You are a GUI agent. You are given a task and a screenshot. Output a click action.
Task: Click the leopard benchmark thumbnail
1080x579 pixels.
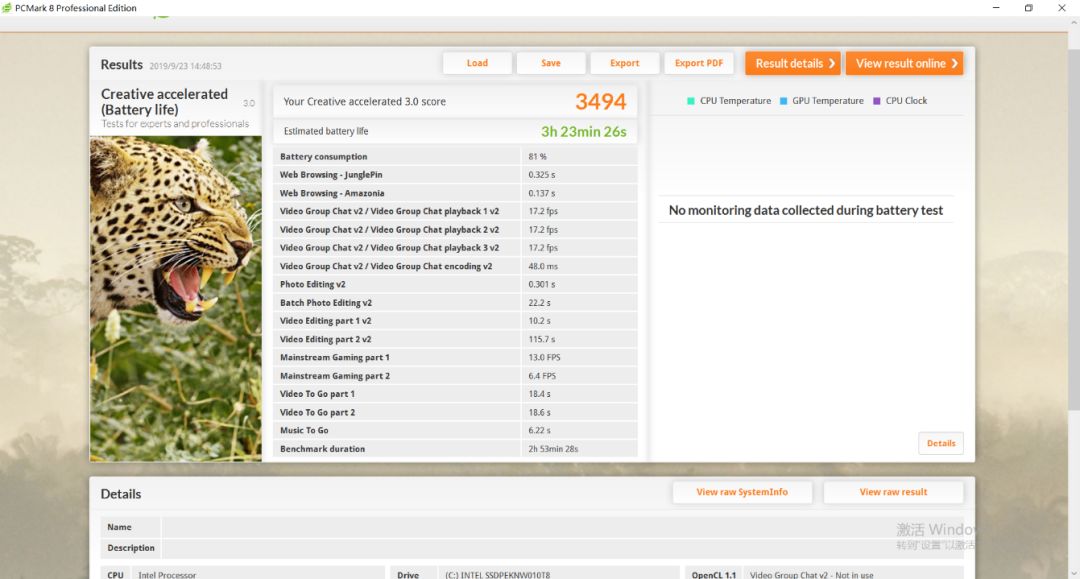click(x=176, y=298)
